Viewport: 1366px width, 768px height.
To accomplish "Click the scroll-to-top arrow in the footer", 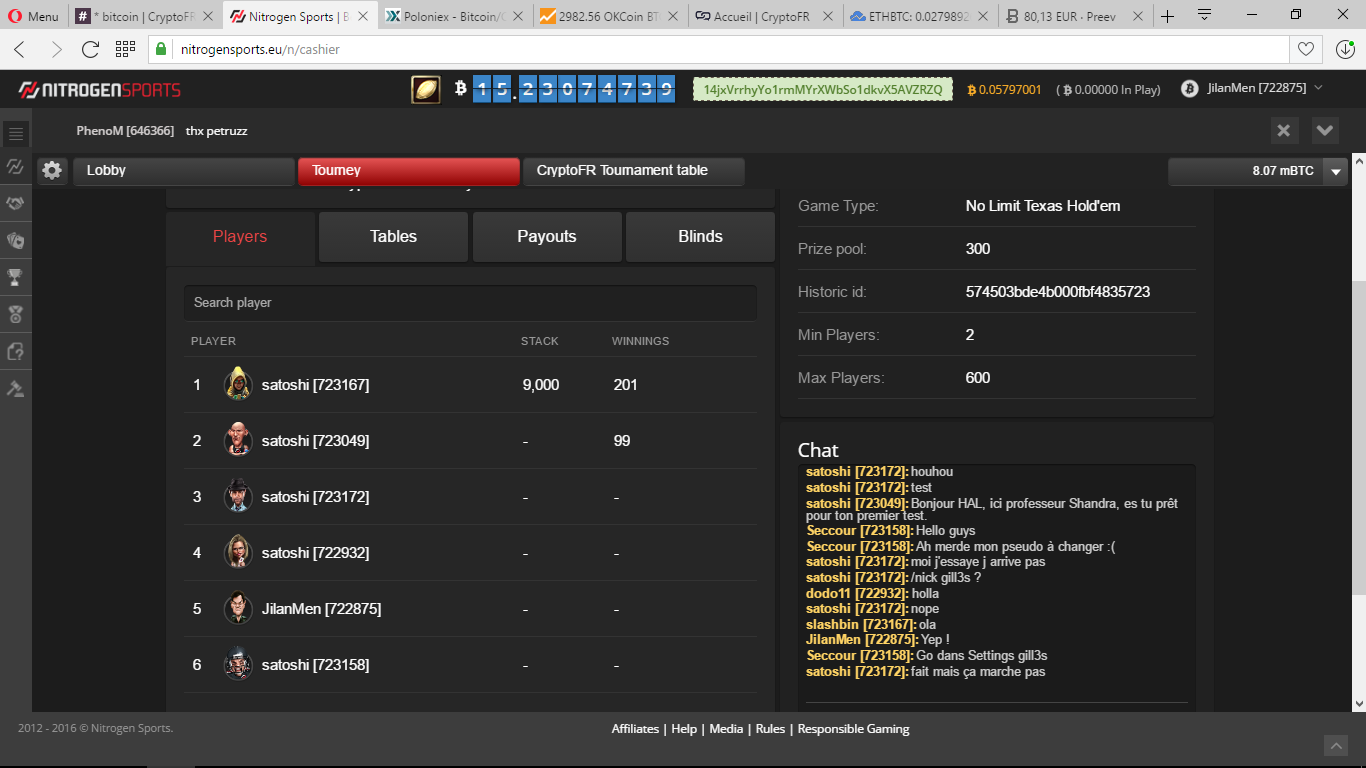I will [x=1336, y=745].
